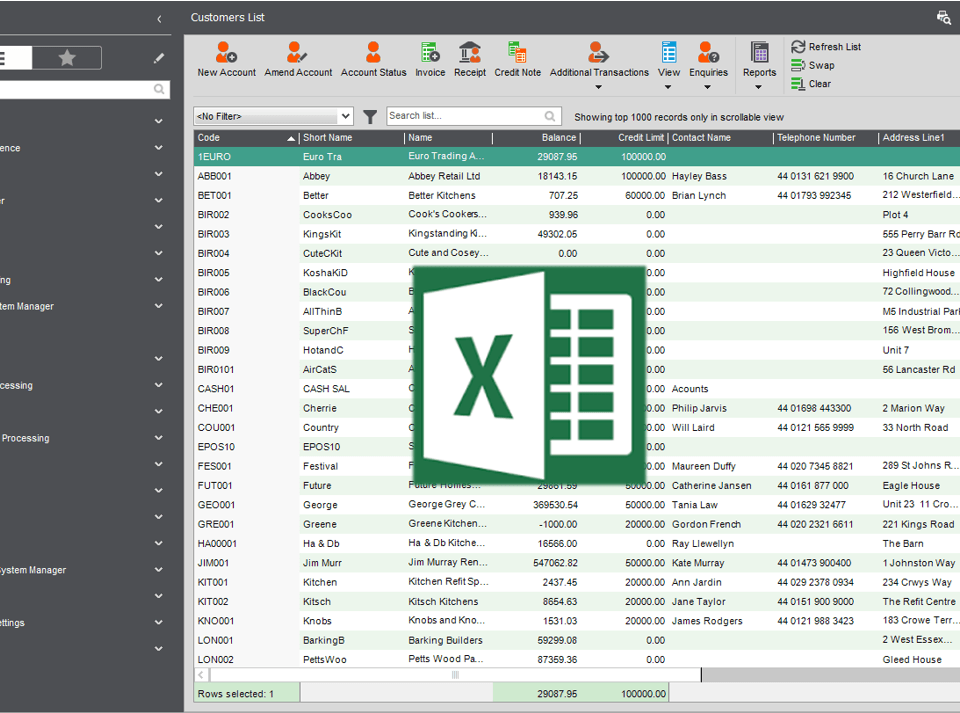The width and height of the screenshot is (960, 713).
Task: Sort by the Code column header
Action: pos(246,138)
